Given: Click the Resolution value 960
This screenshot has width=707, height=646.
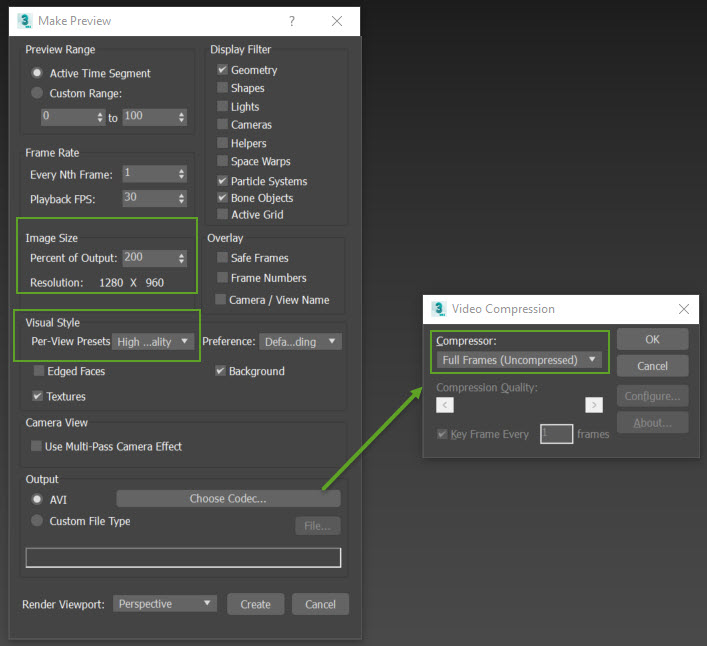Looking at the screenshot, I should point(155,283).
